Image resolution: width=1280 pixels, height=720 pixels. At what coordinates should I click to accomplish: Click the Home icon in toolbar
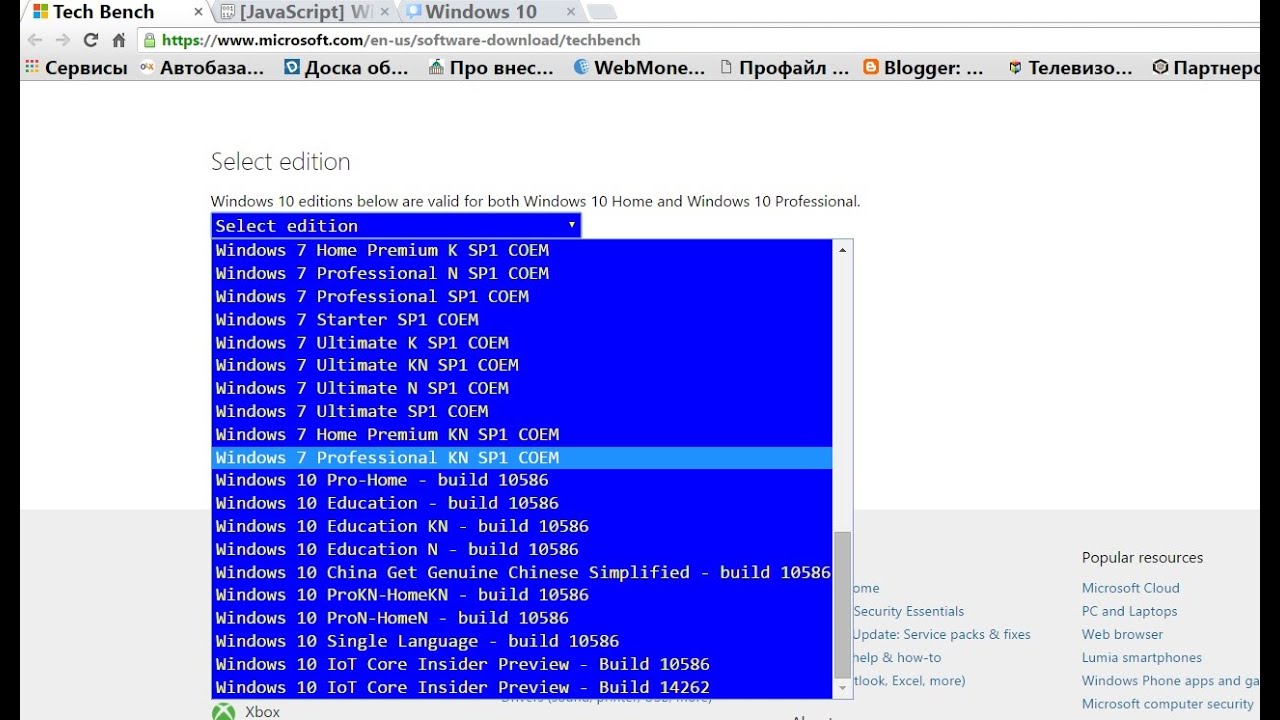pyautogui.click(x=119, y=40)
